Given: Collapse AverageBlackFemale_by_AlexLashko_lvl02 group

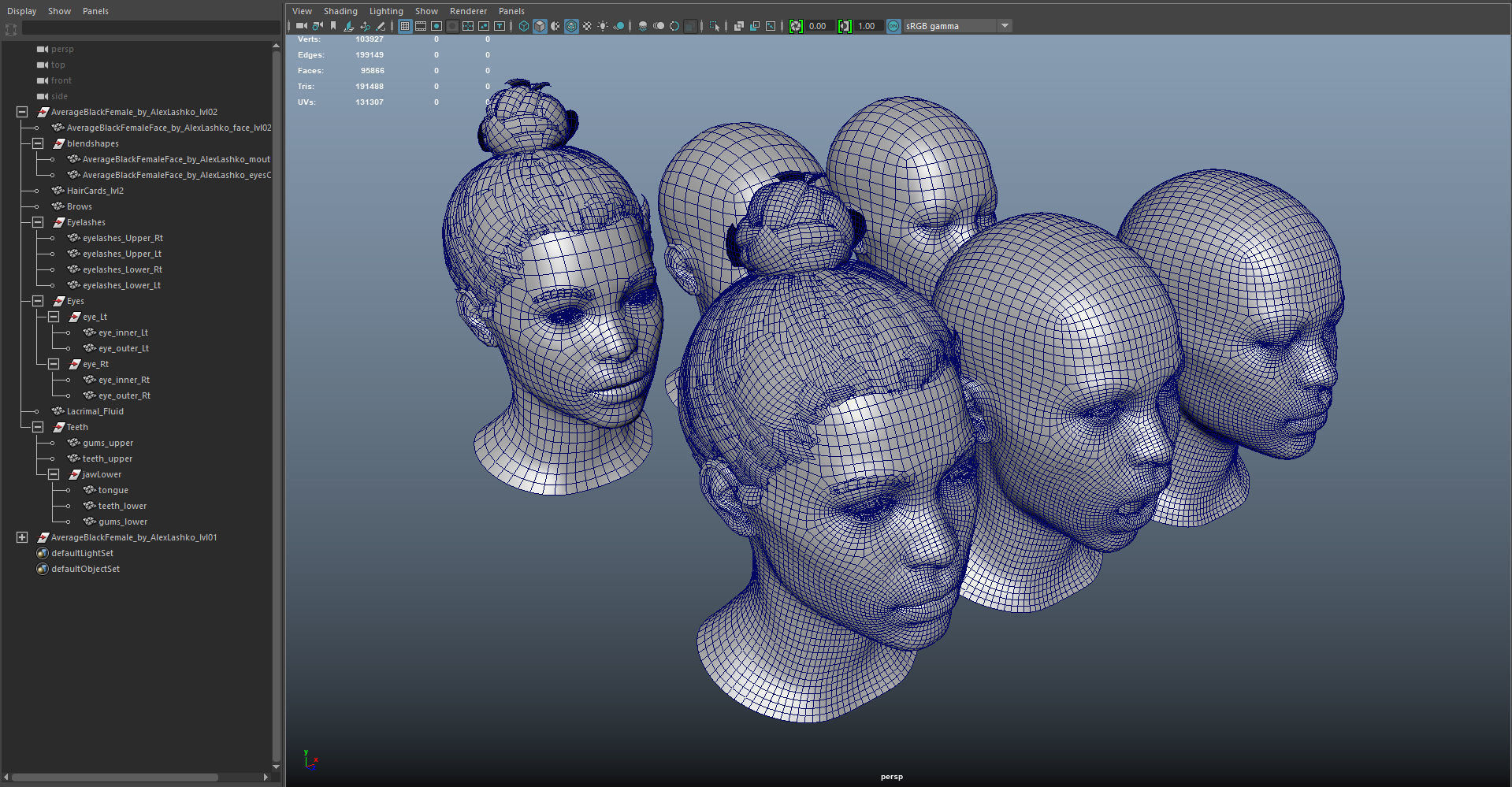Looking at the screenshot, I should (22, 112).
